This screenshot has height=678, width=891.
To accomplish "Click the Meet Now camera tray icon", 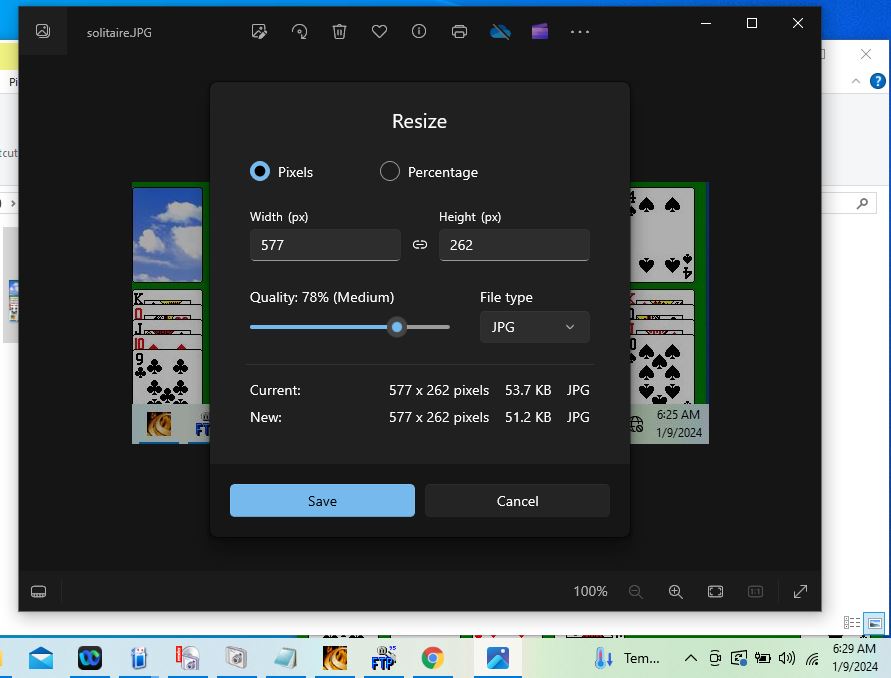I will tap(715, 658).
